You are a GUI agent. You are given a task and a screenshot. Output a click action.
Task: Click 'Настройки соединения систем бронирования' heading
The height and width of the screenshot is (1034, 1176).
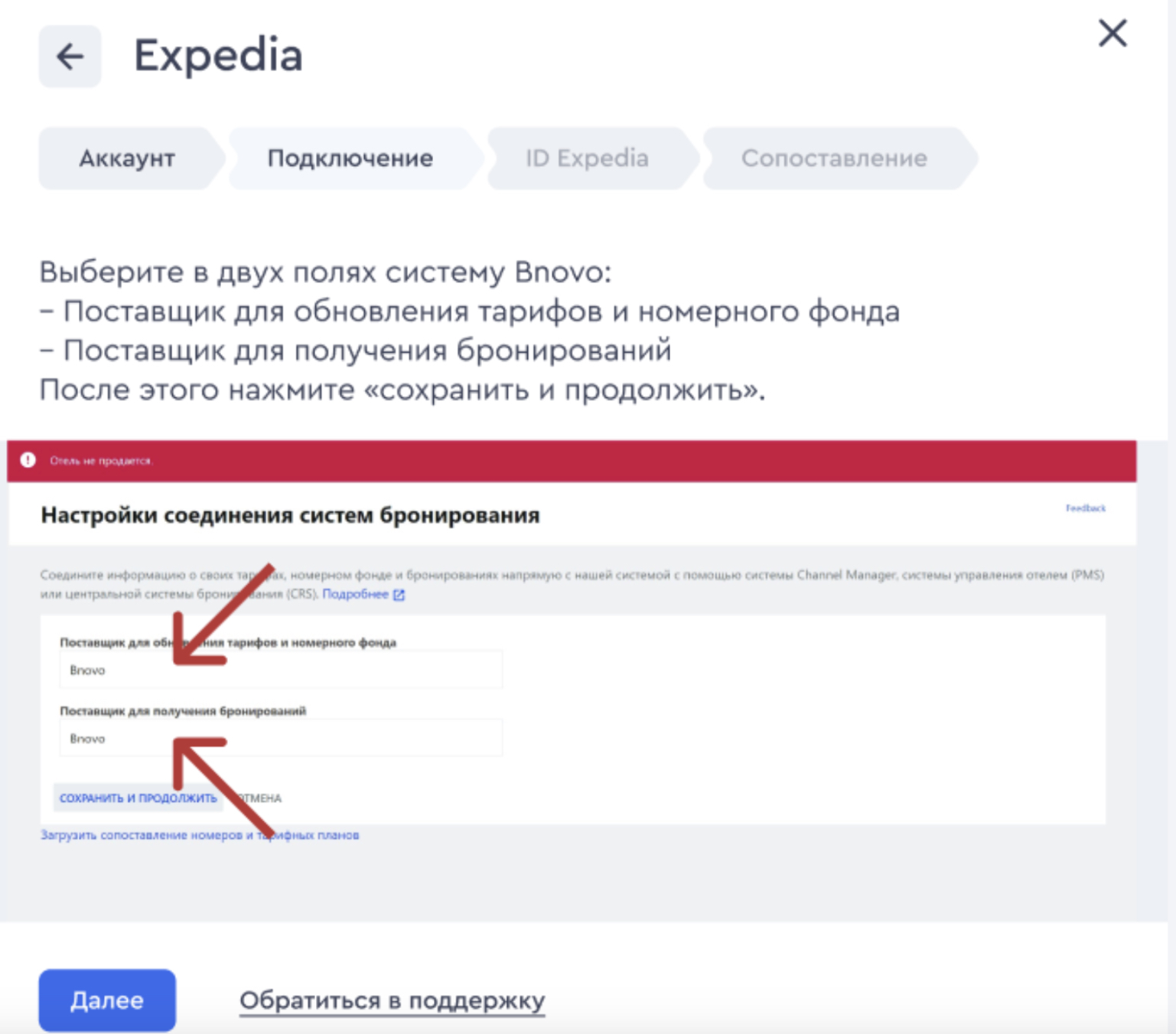tap(290, 515)
